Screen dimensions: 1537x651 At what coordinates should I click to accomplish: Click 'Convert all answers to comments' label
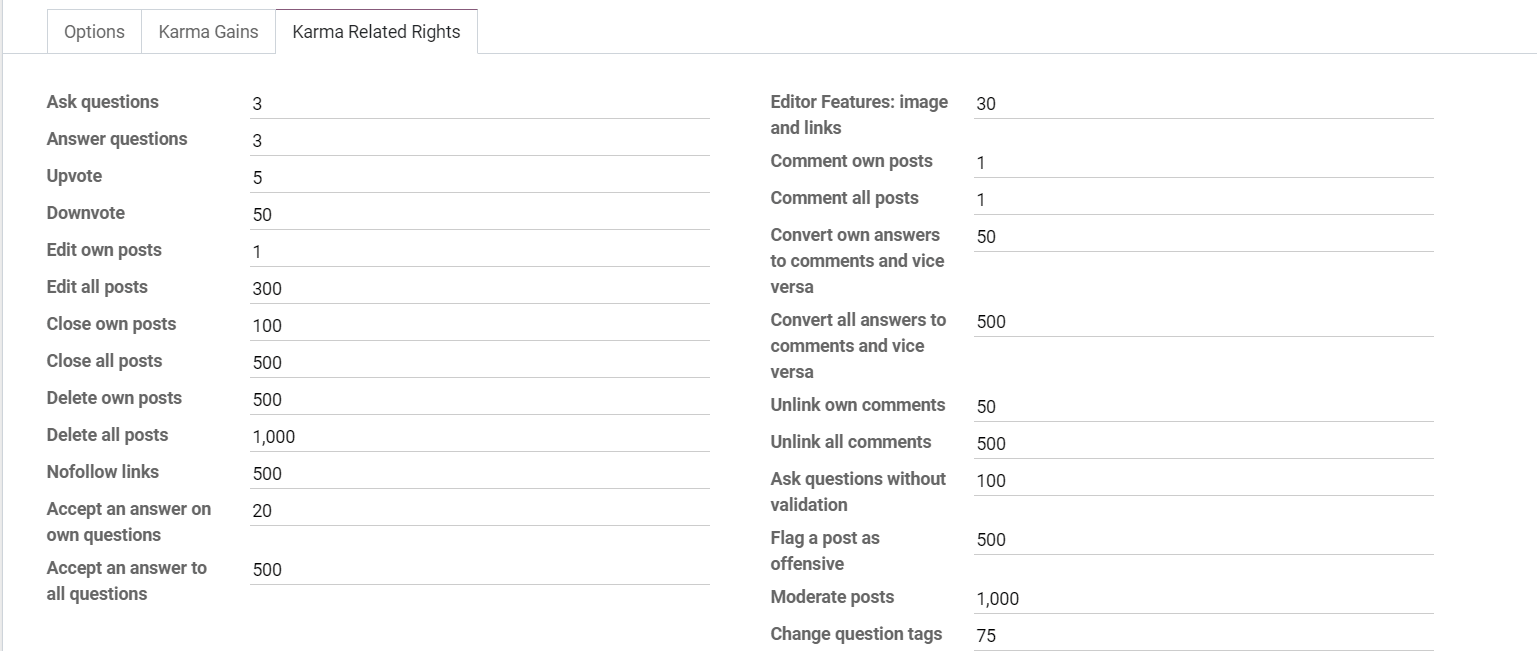pyautogui.click(x=858, y=346)
